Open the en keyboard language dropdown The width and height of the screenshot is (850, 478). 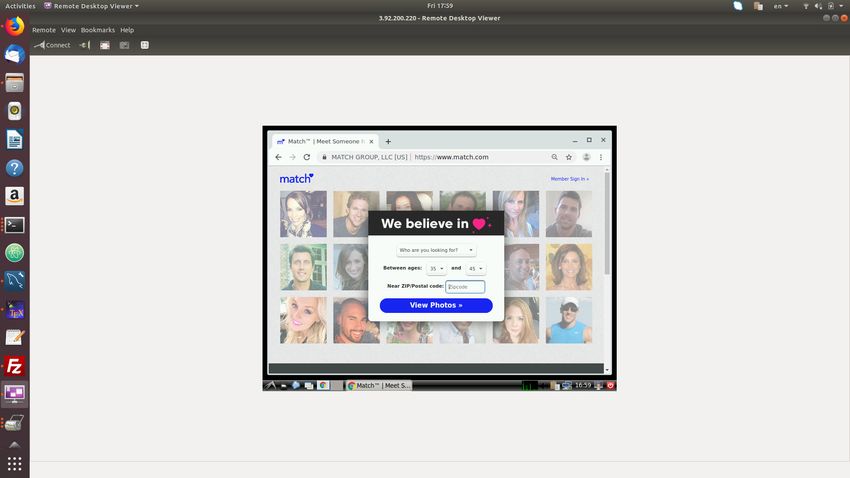coord(781,6)
